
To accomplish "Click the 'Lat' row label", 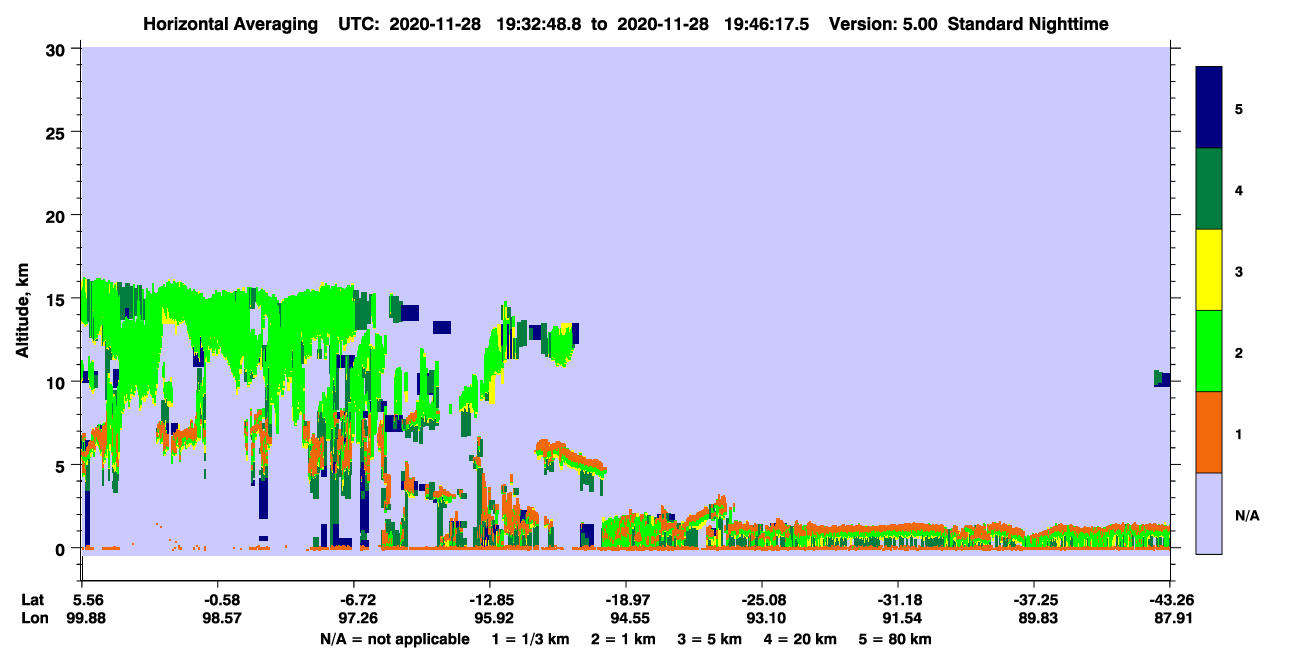I will pyautogui.click(x=33, y=600).
